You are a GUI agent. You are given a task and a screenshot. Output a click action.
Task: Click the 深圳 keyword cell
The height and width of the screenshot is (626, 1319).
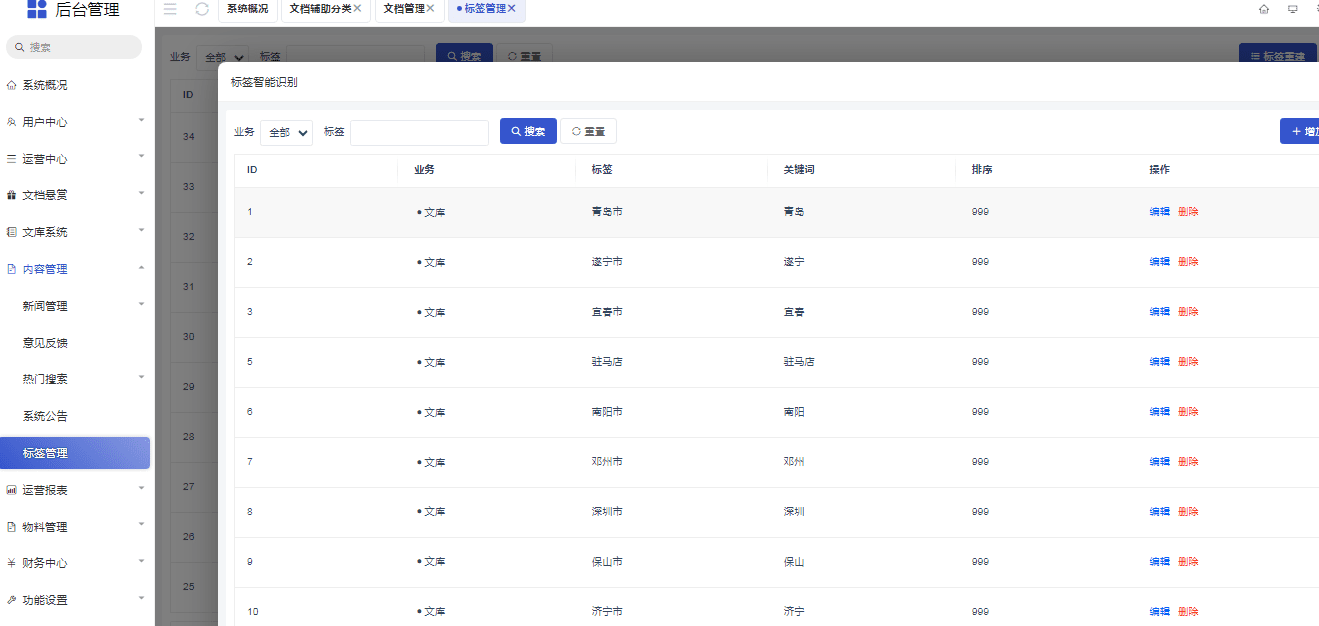(x=794, y=512)
